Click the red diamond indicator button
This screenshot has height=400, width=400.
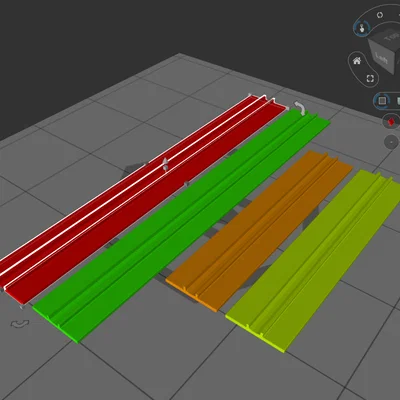pyautogui.click(x=392, y=122)
